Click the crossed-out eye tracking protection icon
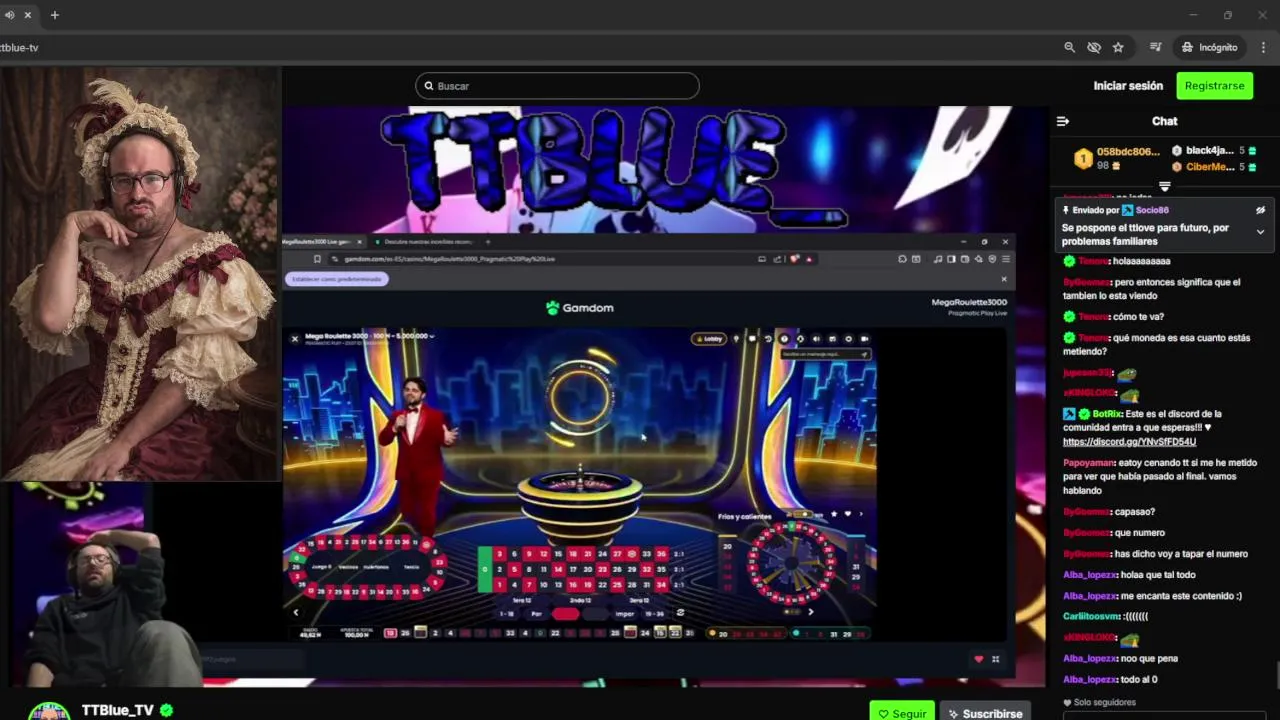This screenshot has width=1280, height=720. click(x=1094, y=47)
